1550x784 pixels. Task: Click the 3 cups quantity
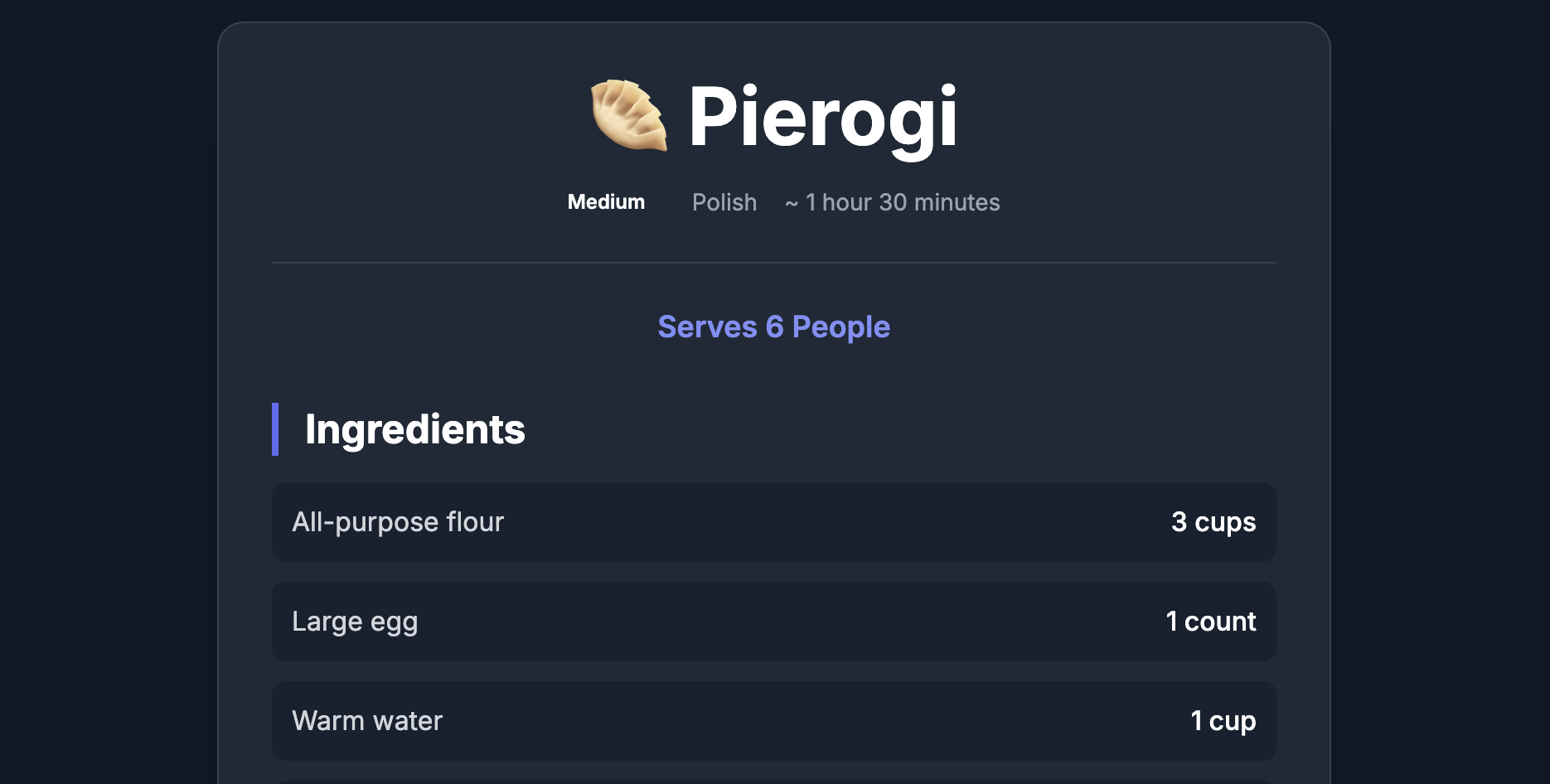[1213, 522]
